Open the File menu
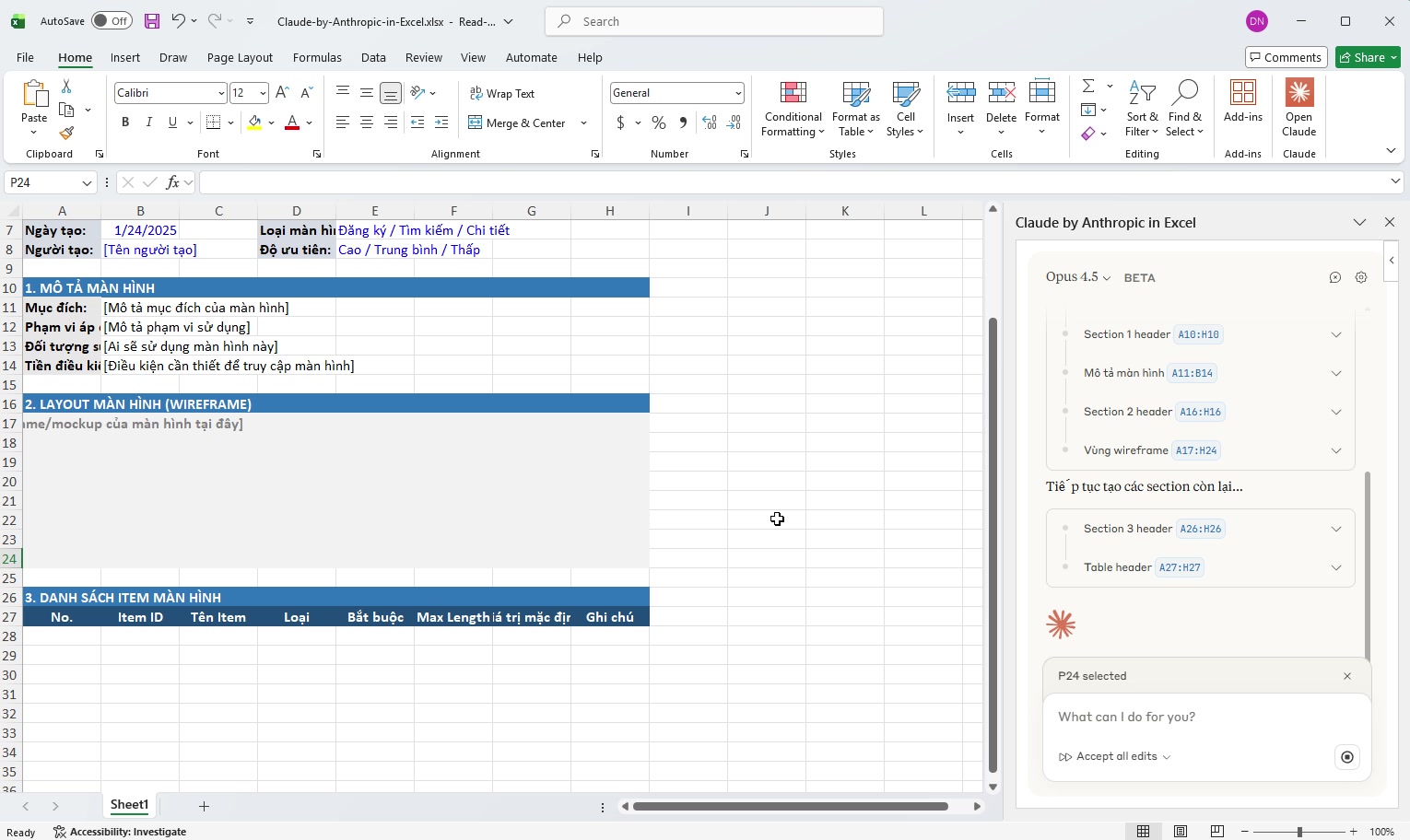This screenshot has width=1410, height=840. 25,57
